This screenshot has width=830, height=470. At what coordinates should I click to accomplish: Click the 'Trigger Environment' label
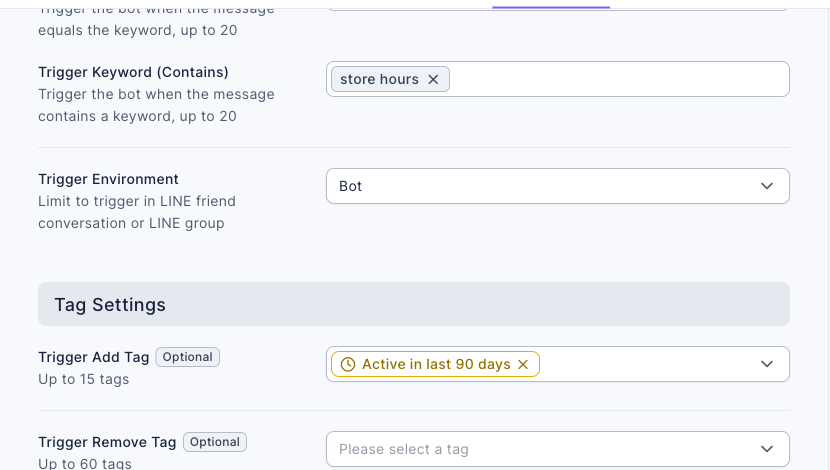pyautogui.click(x=108, y=179)
